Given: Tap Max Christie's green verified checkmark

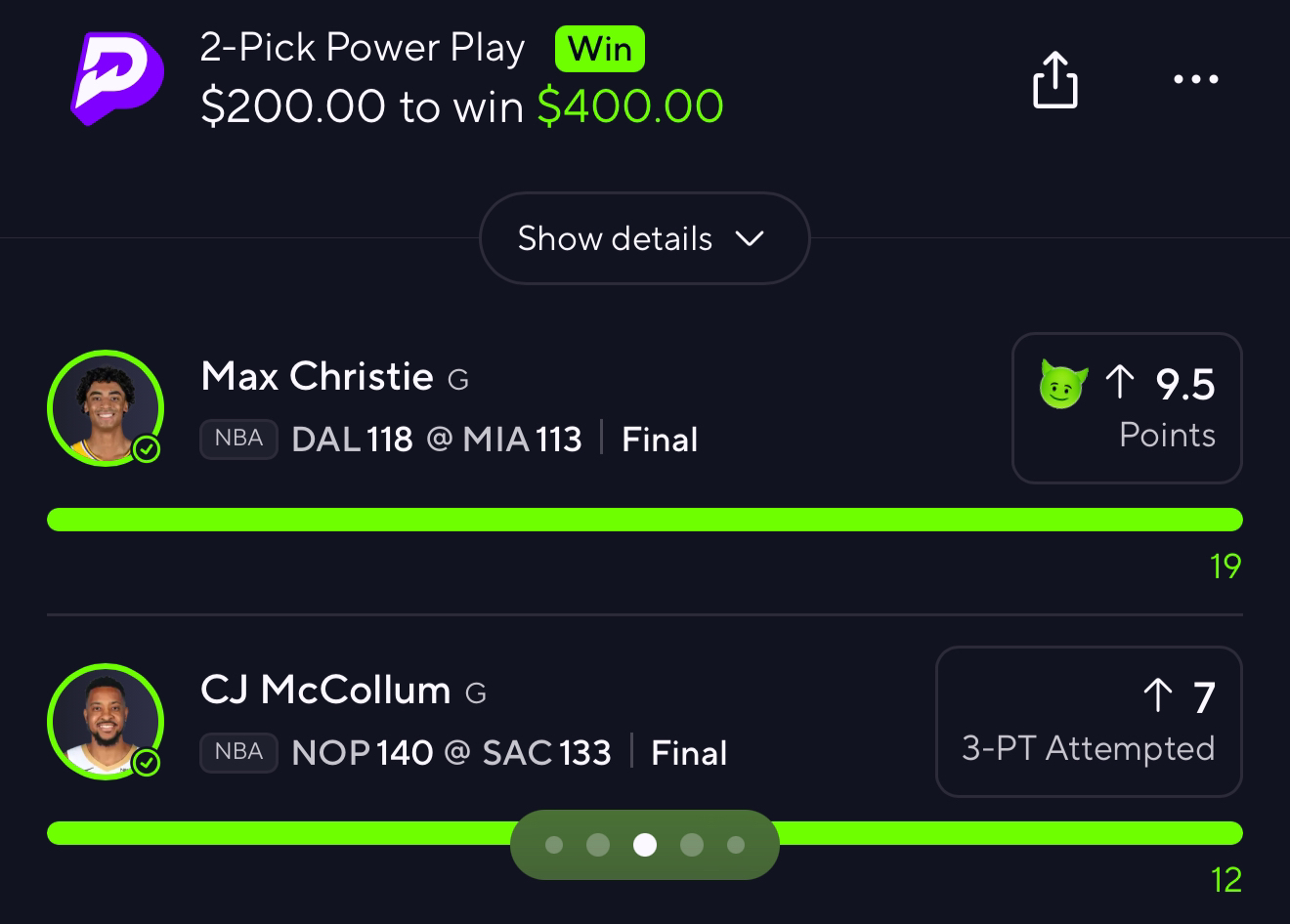Looking at the screenshot, I should (x=147, y=449).
